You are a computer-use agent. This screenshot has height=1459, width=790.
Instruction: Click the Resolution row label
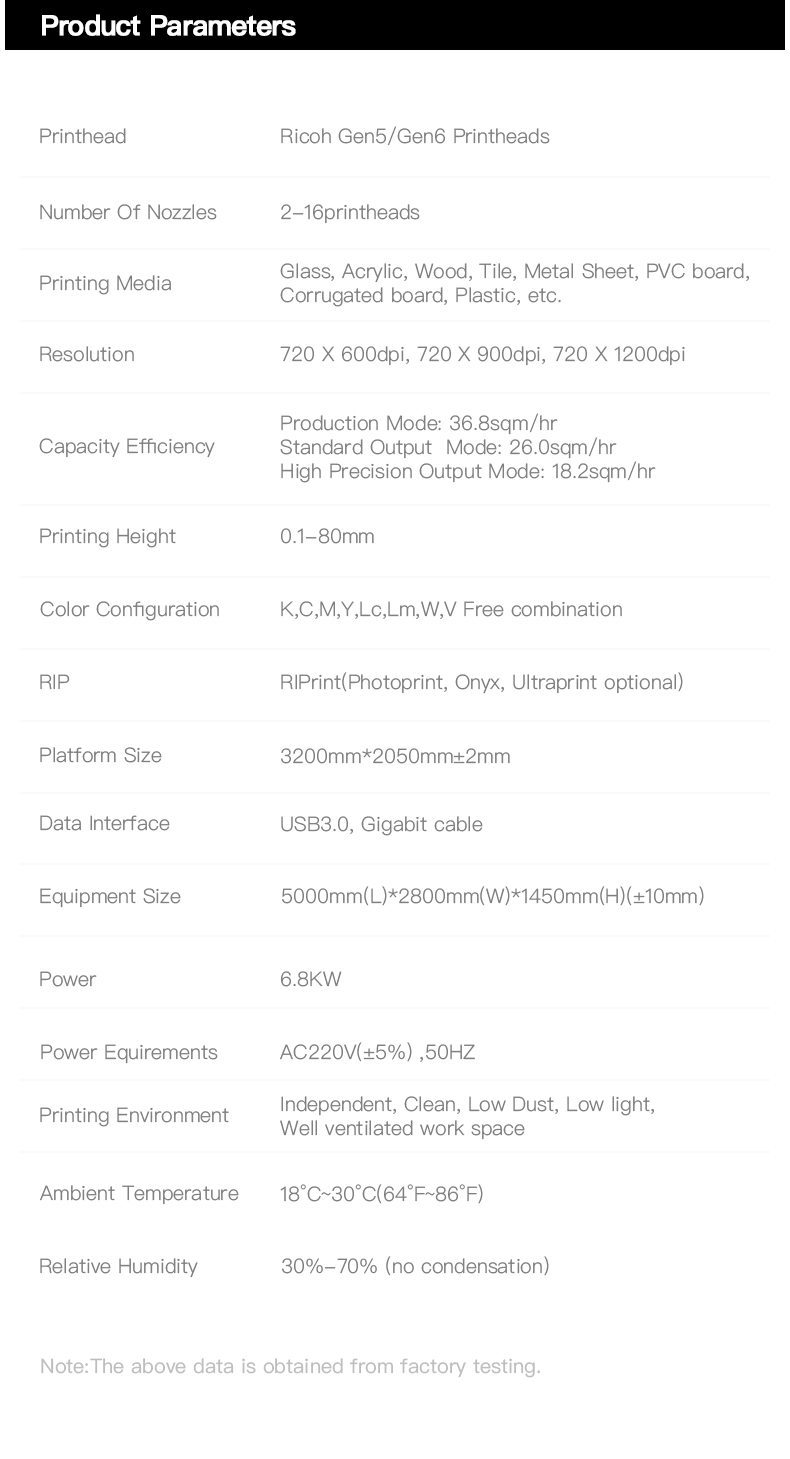[87, 354]
